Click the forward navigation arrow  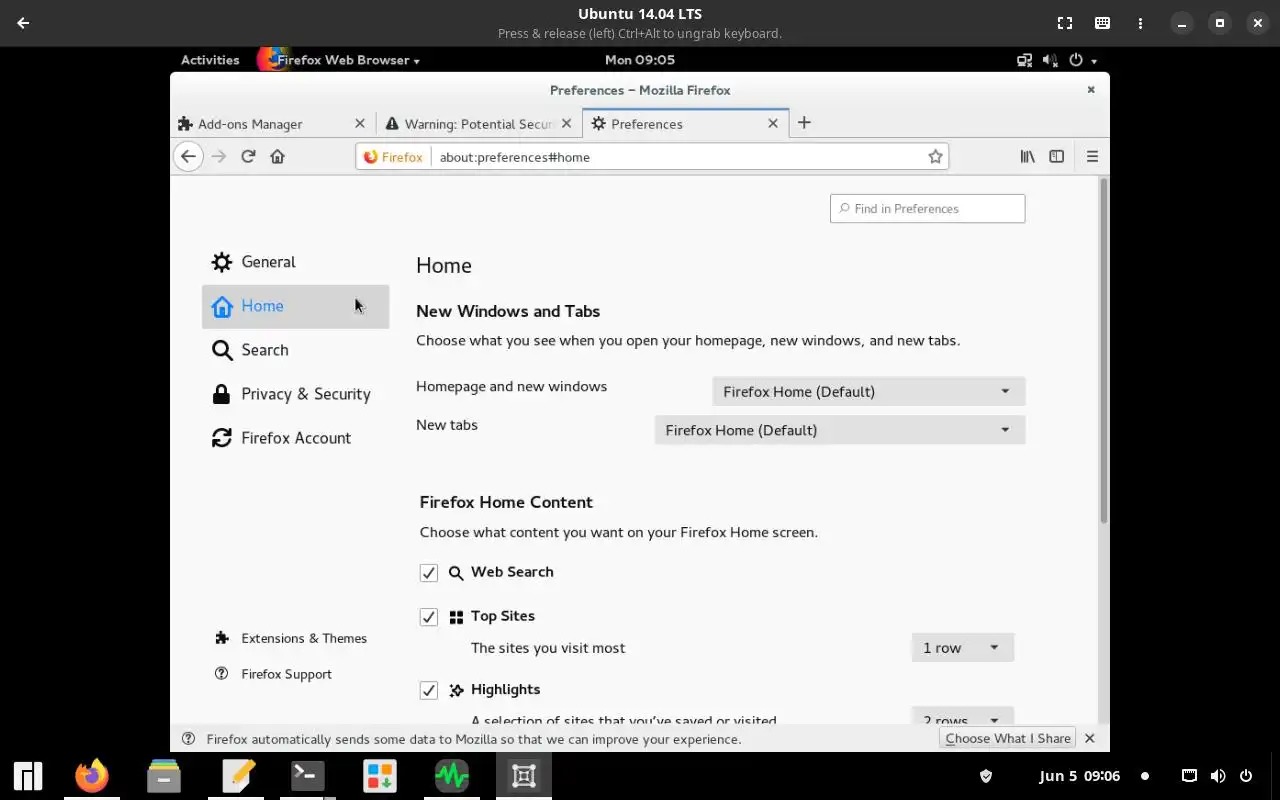click(219, 156)
